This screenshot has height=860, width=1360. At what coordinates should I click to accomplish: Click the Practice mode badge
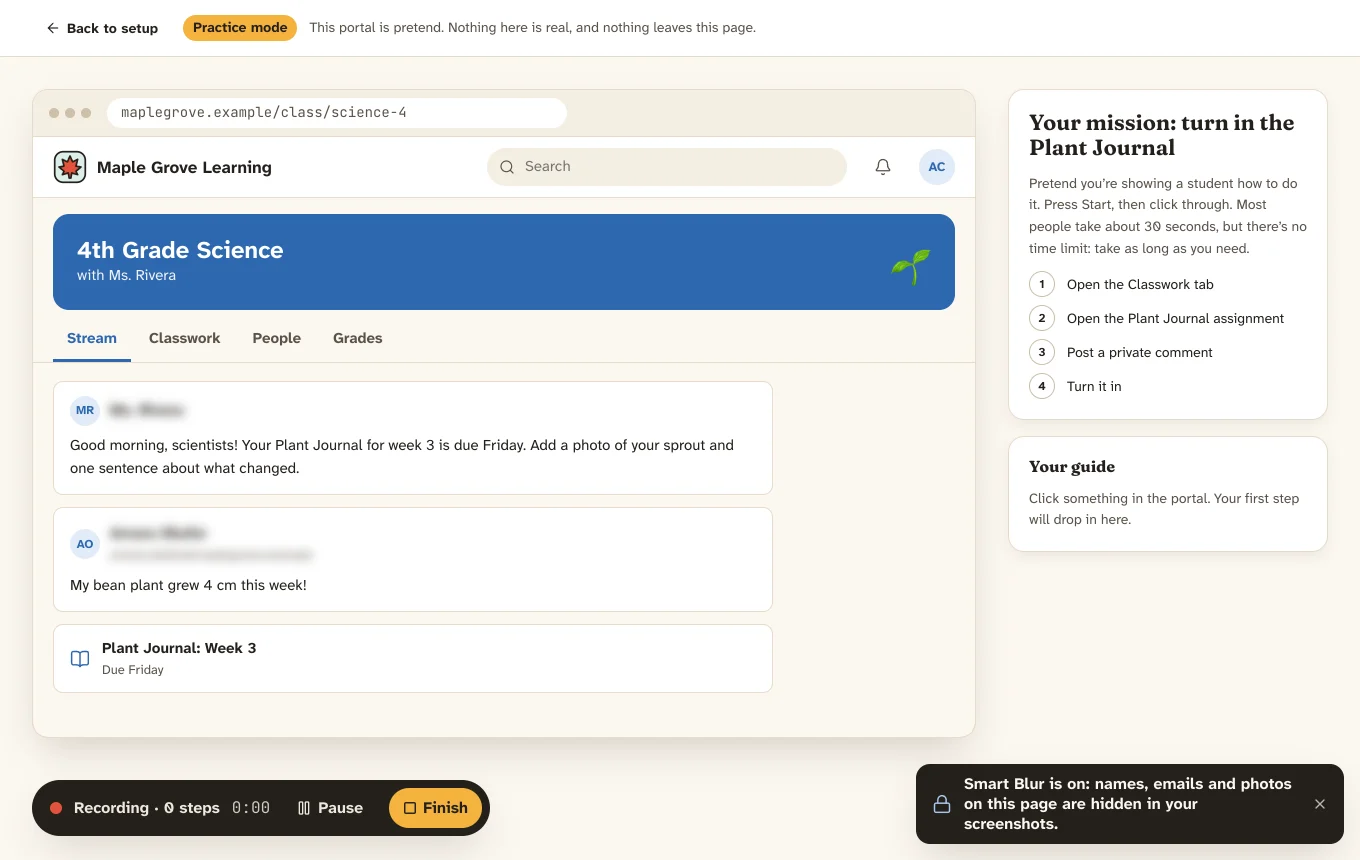pos(240,28)
